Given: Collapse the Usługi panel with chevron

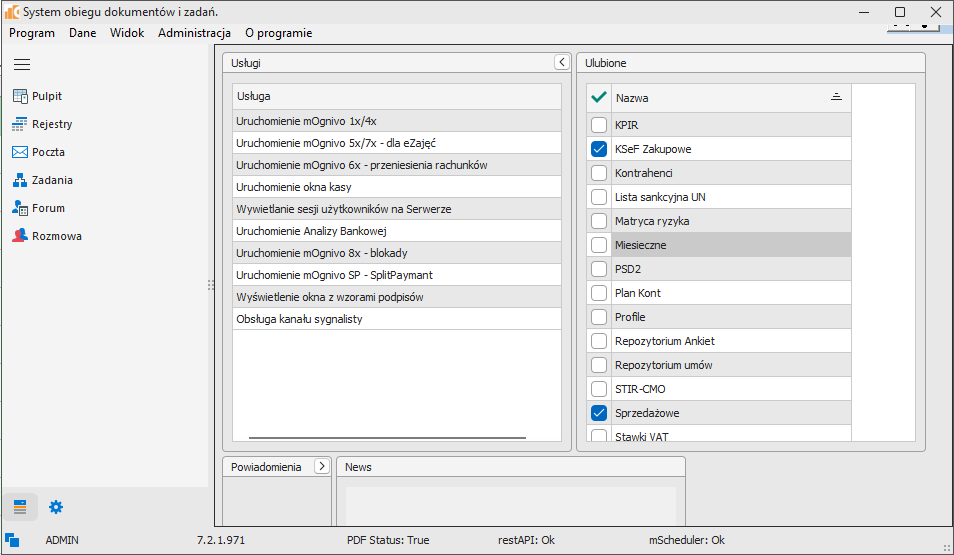Looking at the screenshot, I should [562, 62].
